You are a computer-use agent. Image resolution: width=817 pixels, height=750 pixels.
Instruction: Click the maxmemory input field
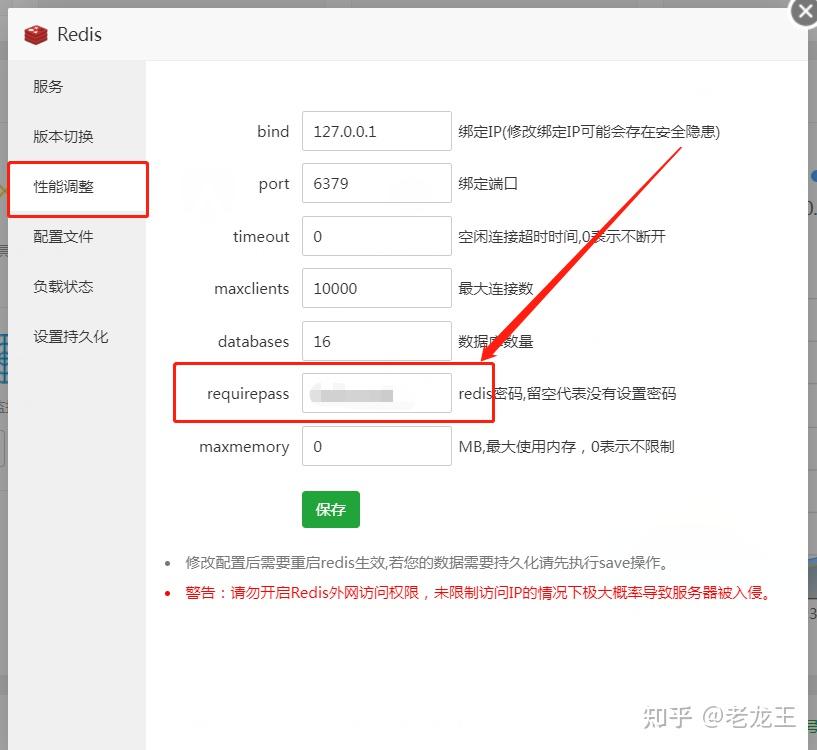click(376, 446)
